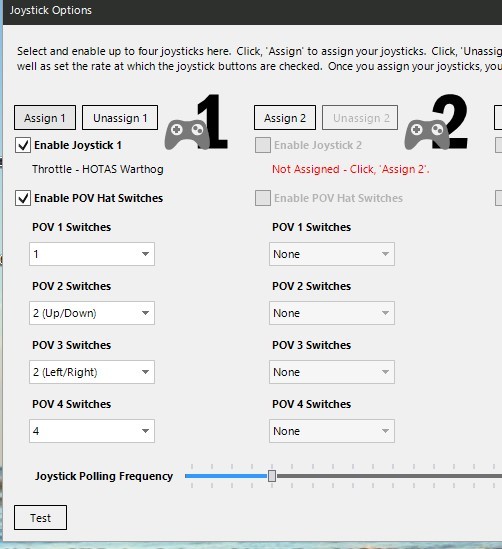The height and width of the screenshot is (549, 502).
Task: Click the Assign 1 button
Action: click(x=45, y=118)
